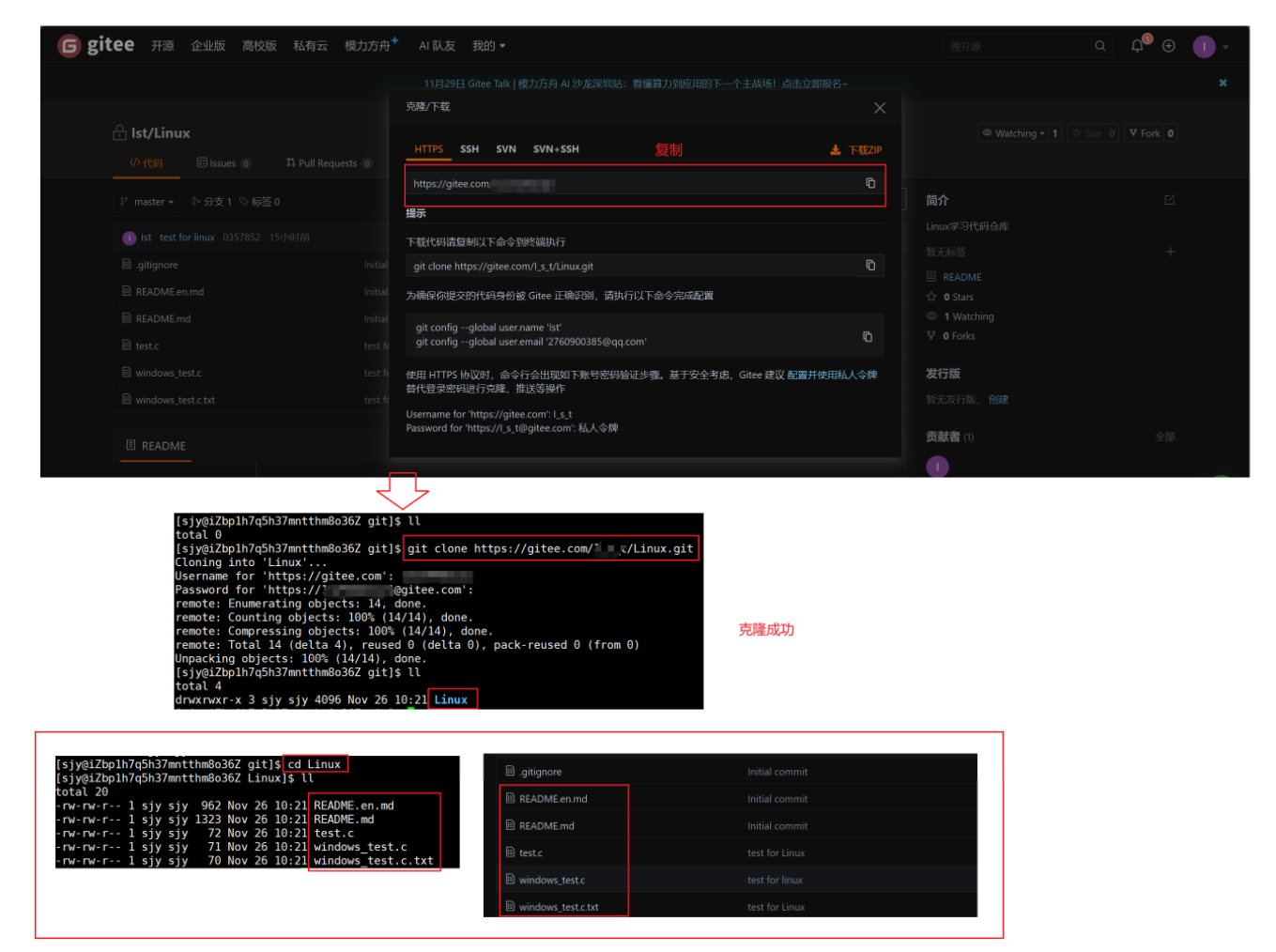This screenshot has width=1276, height=952.
Task: Open the Gitee Talk announcement link
Action: (636, 84)
